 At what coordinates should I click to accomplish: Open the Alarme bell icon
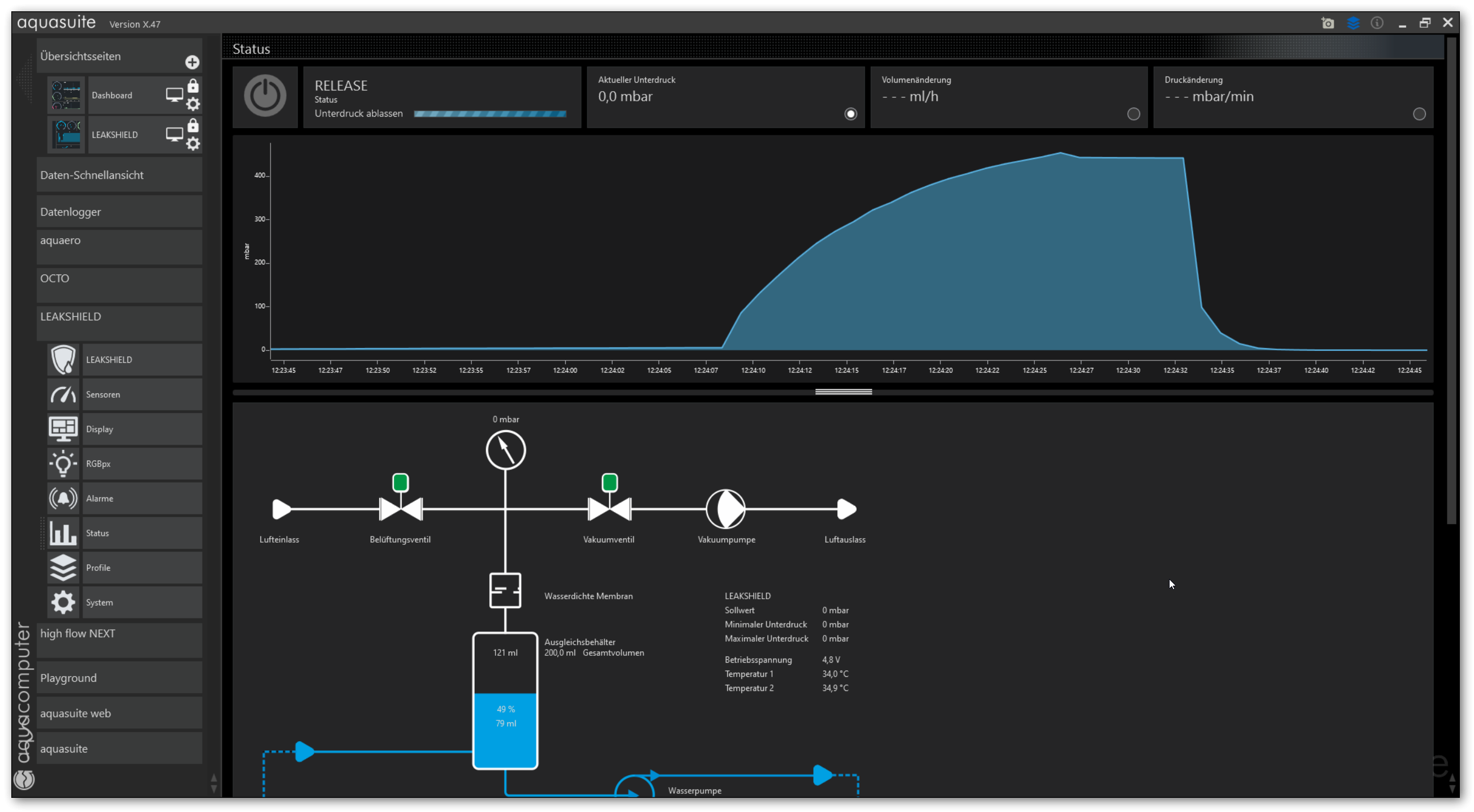point(63,499)
